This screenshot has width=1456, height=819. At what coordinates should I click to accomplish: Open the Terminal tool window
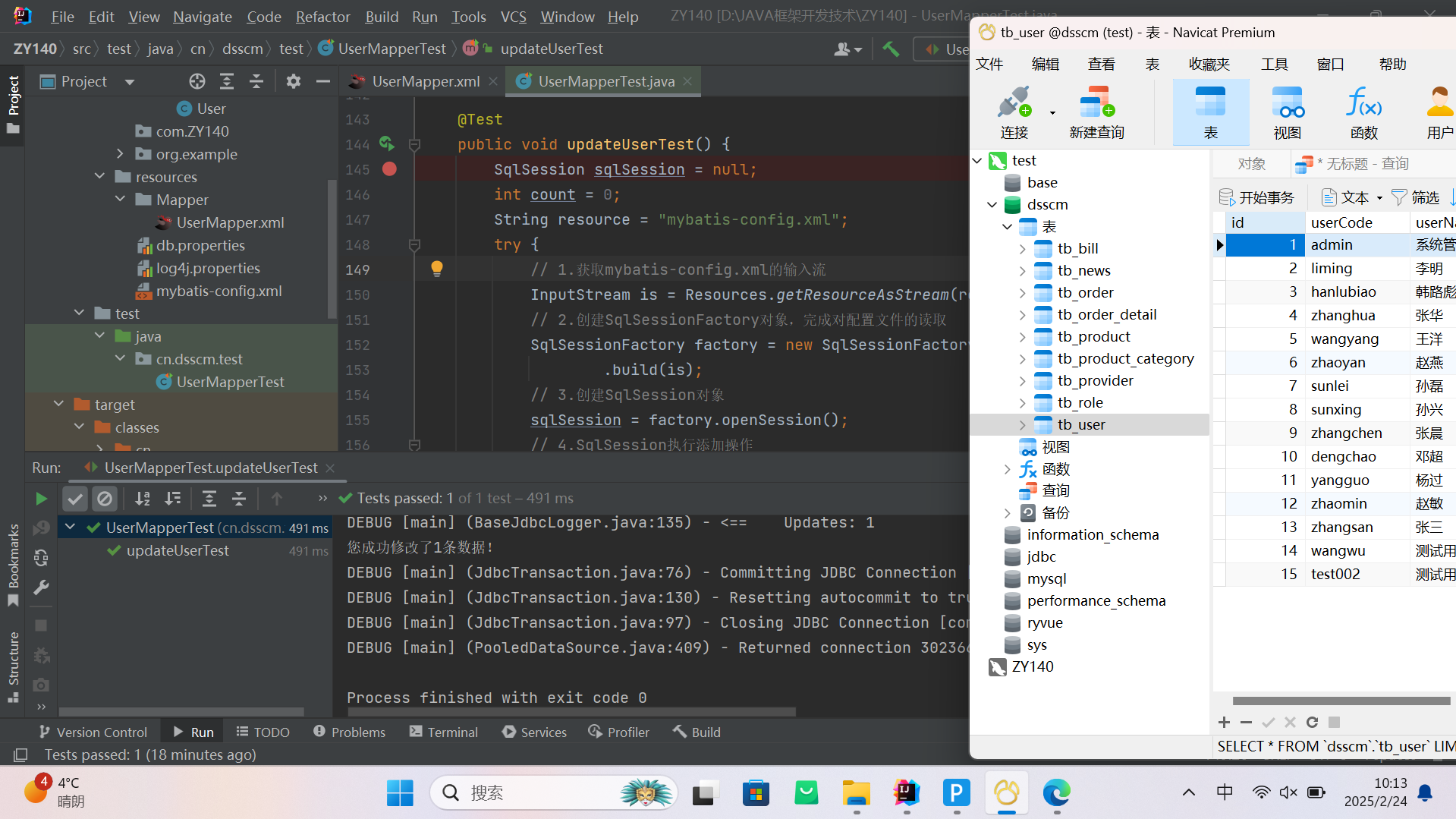coord(444,732)
